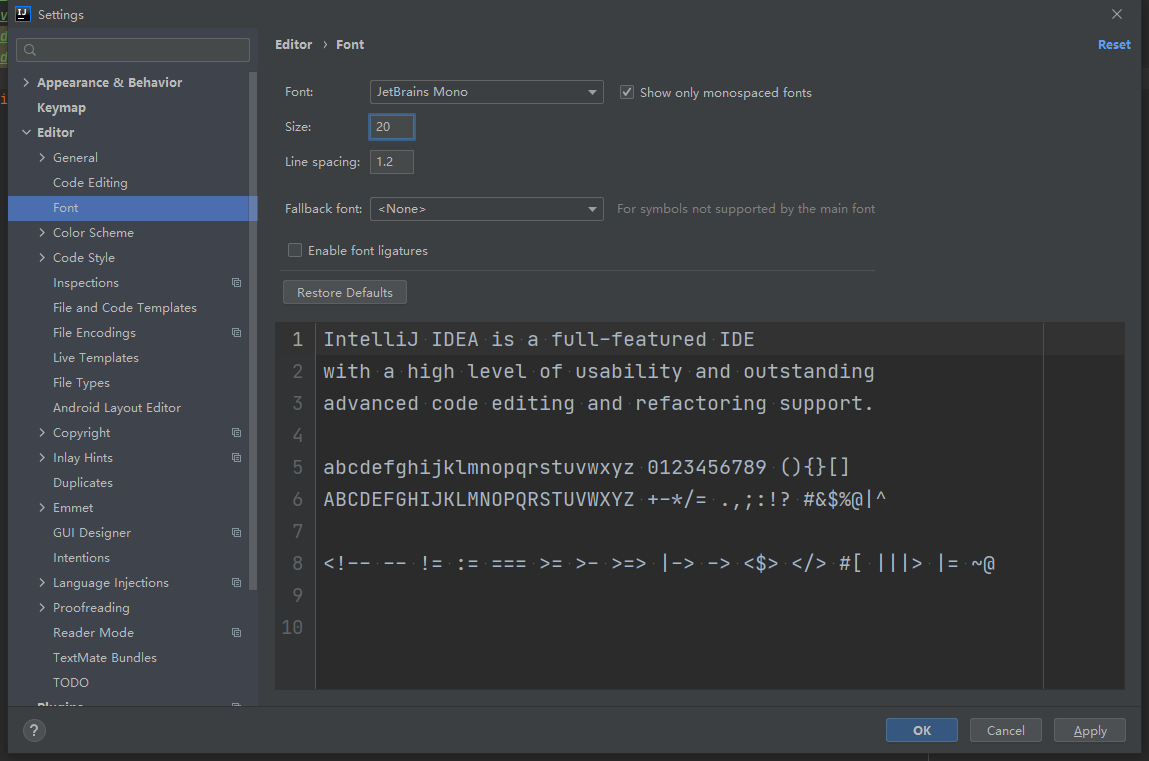The image size is (1149, 761).
Task: Open File Encodings settings page
Action: (x=95, y=333)
